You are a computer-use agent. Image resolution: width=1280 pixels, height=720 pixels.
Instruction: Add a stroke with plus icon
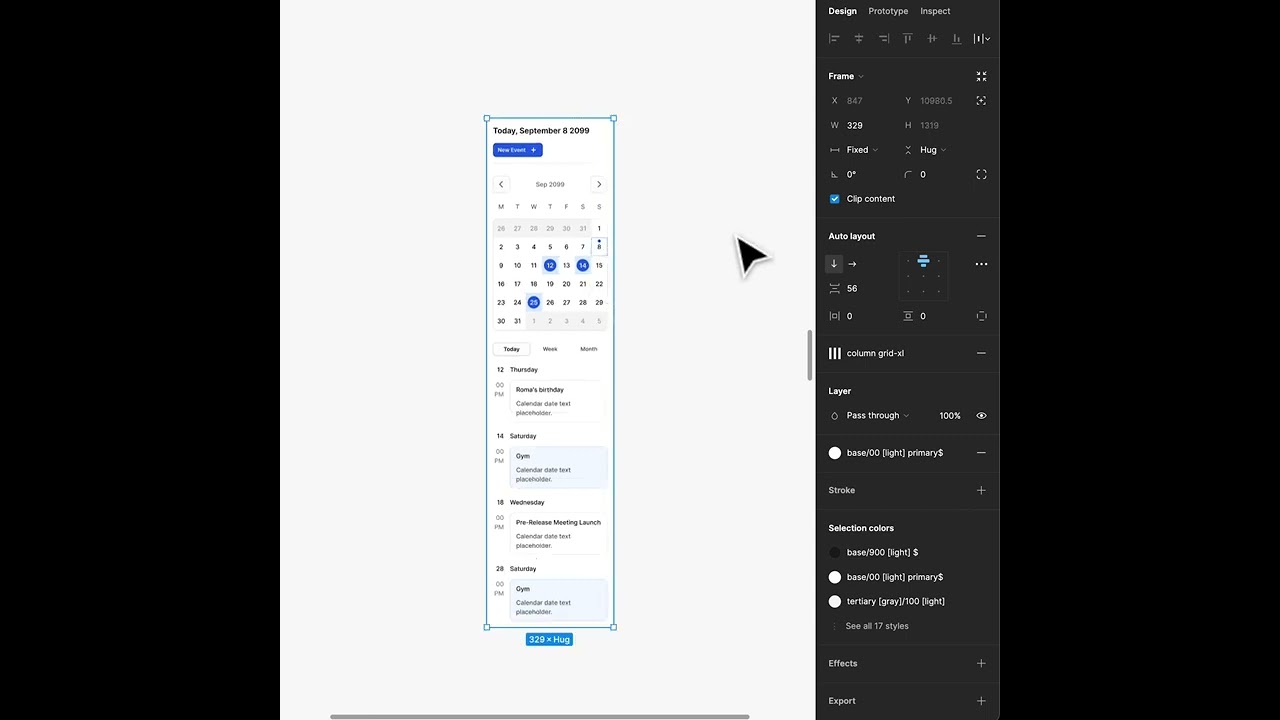tap(981, 490)
